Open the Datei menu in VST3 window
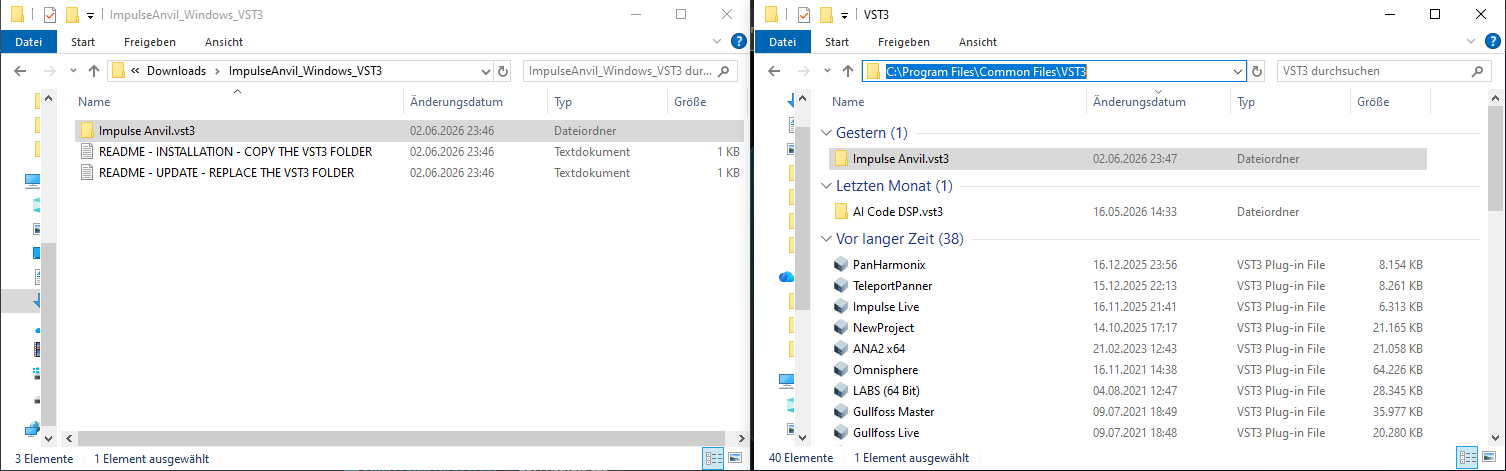This screenshot has height=471, width=1506. point(783,42)
